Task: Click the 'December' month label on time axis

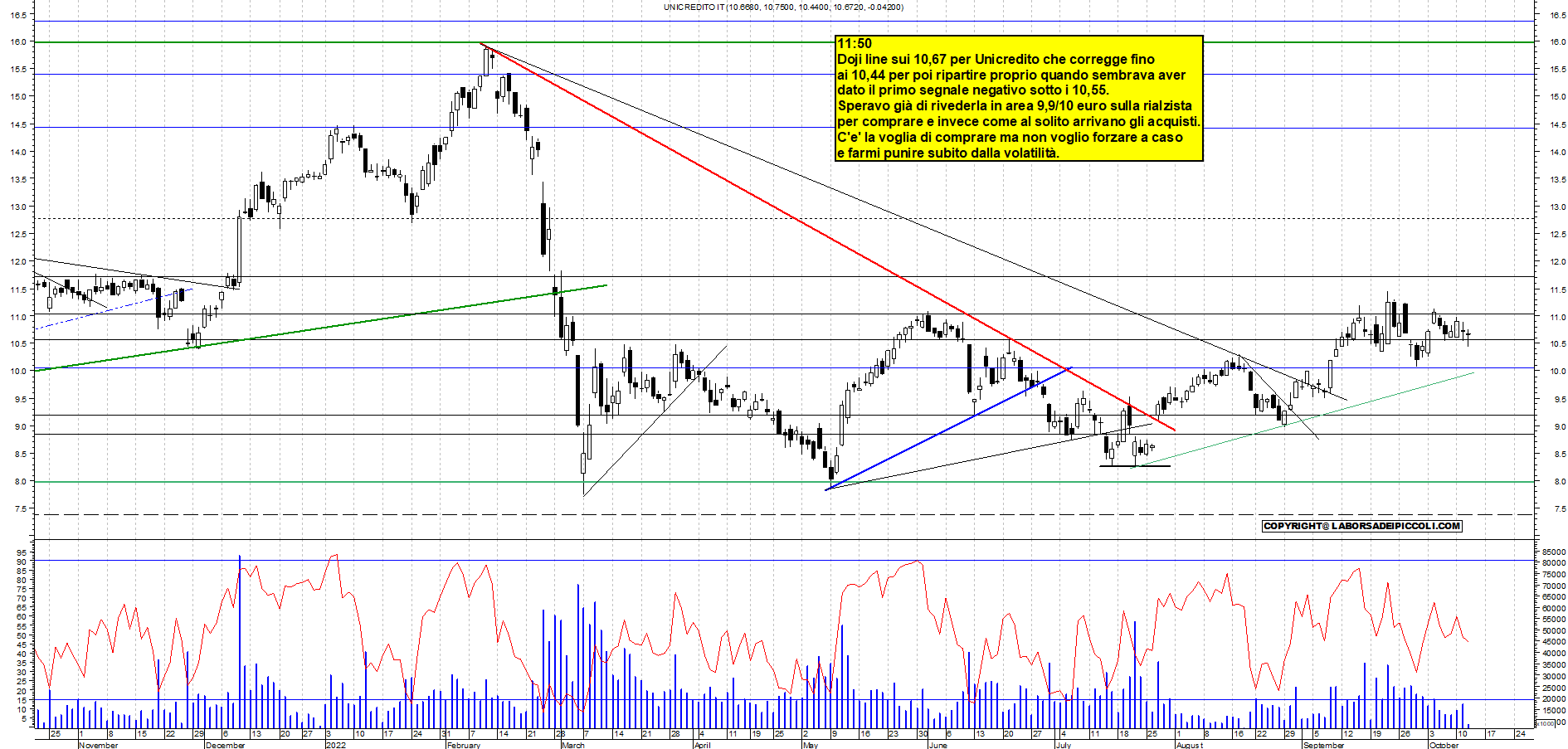Action: click(x=226, y=745)
